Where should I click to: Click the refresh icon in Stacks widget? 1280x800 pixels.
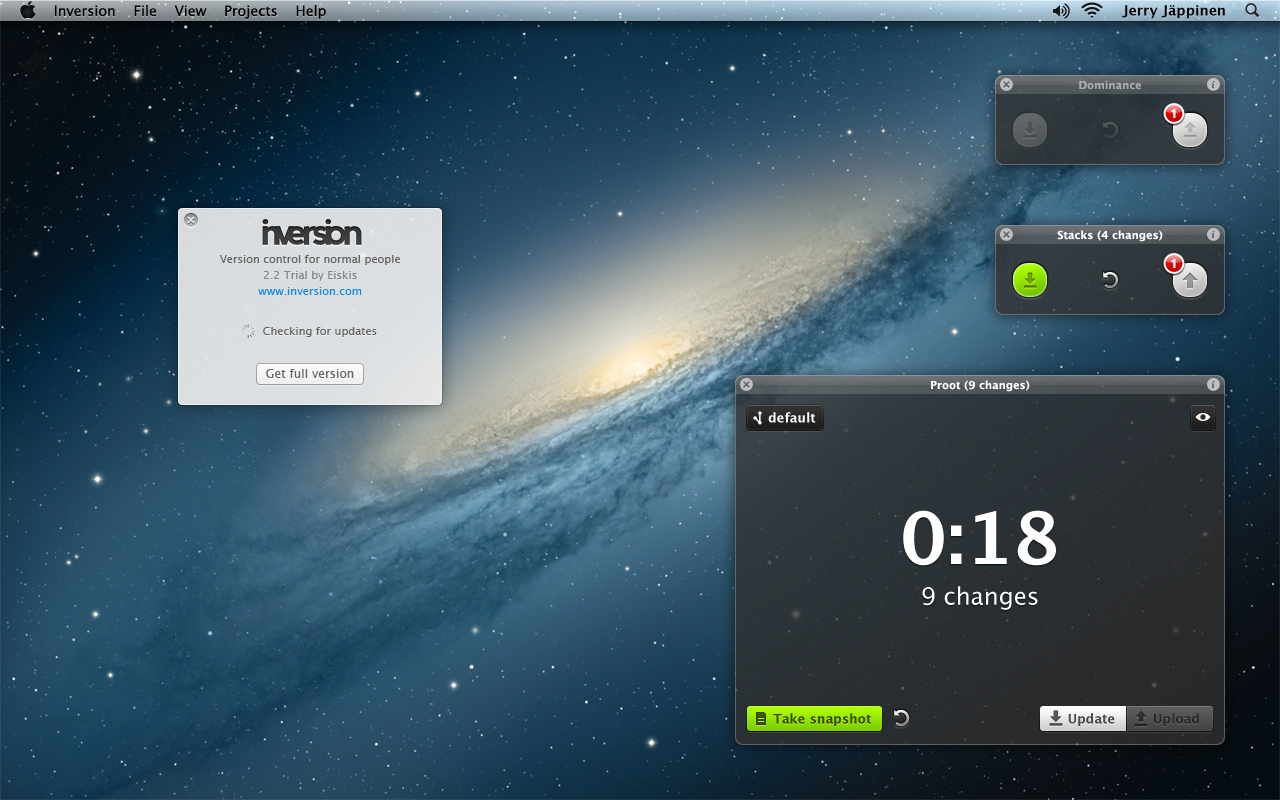[x=1110, y=280]
